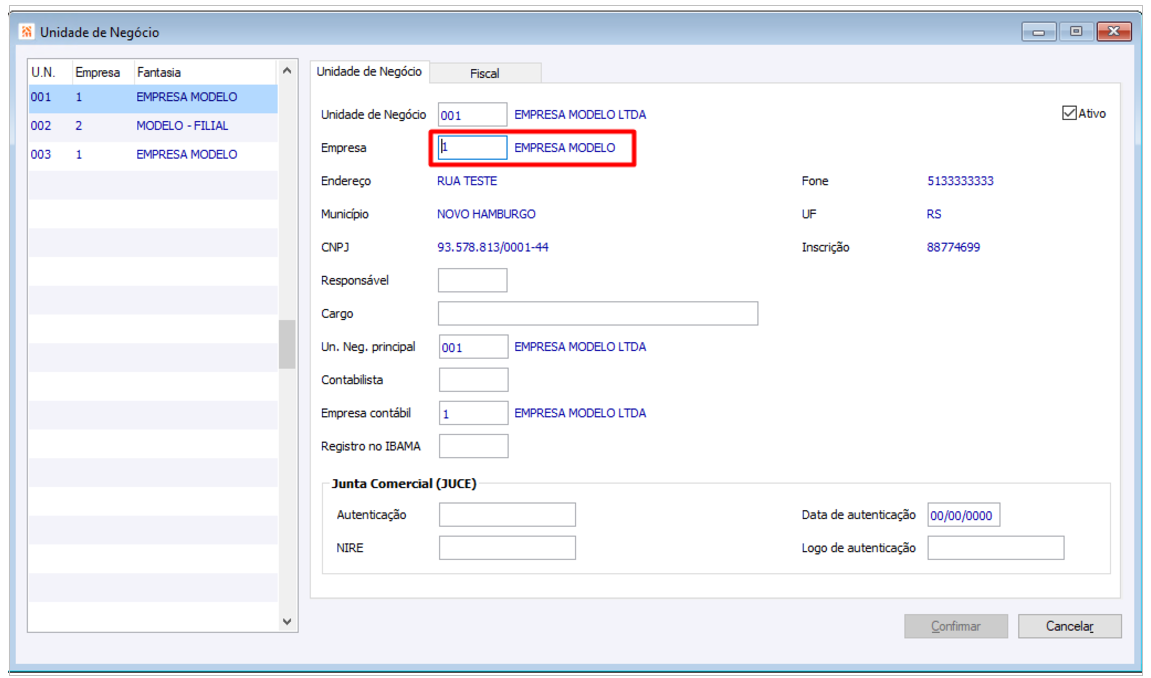Image resolution: width=1151 pixels, height=678 pixels.
Task: Click the Confirmar button
Action: [x=956, y=626]
